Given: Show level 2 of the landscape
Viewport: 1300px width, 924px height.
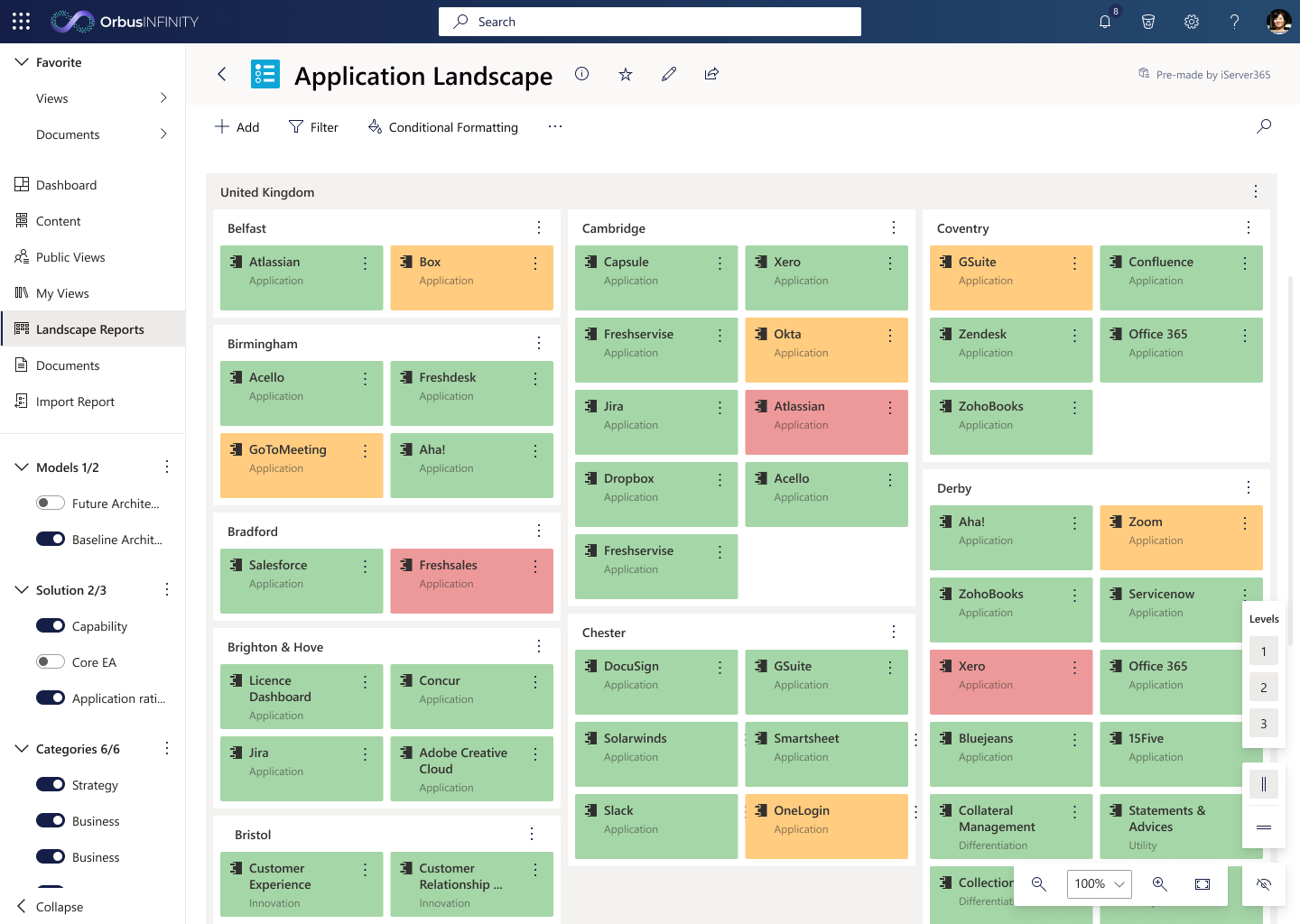Looking at the screenshot, I should click(x=1264, y=688).
